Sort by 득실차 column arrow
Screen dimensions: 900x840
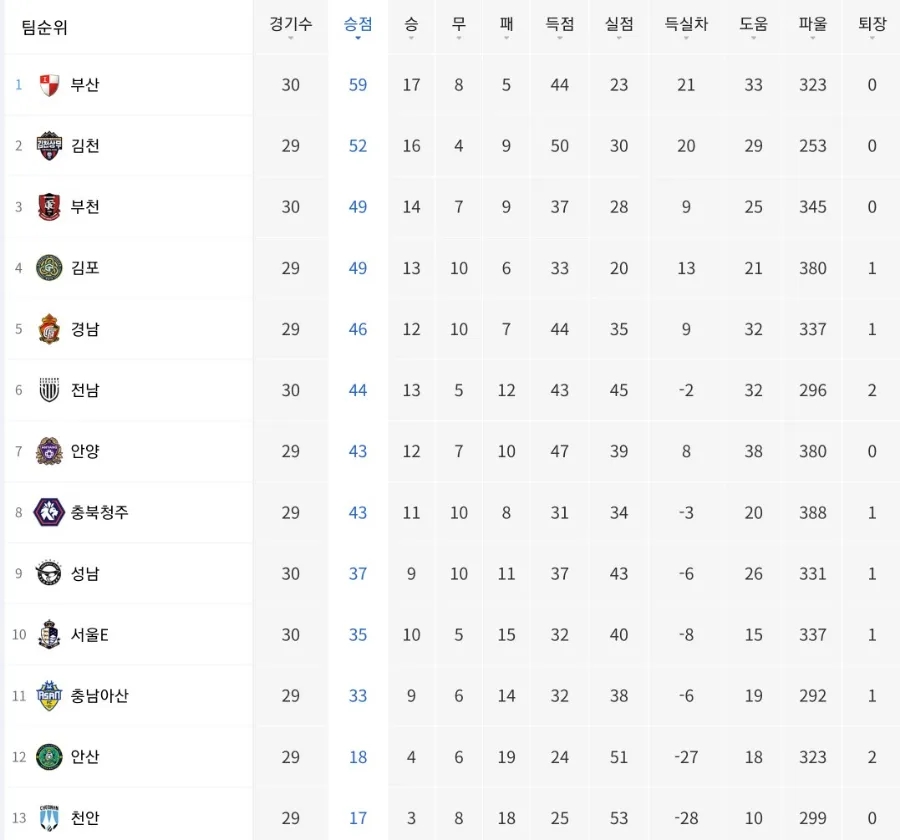pyautogui.click(x=686, y=38)
